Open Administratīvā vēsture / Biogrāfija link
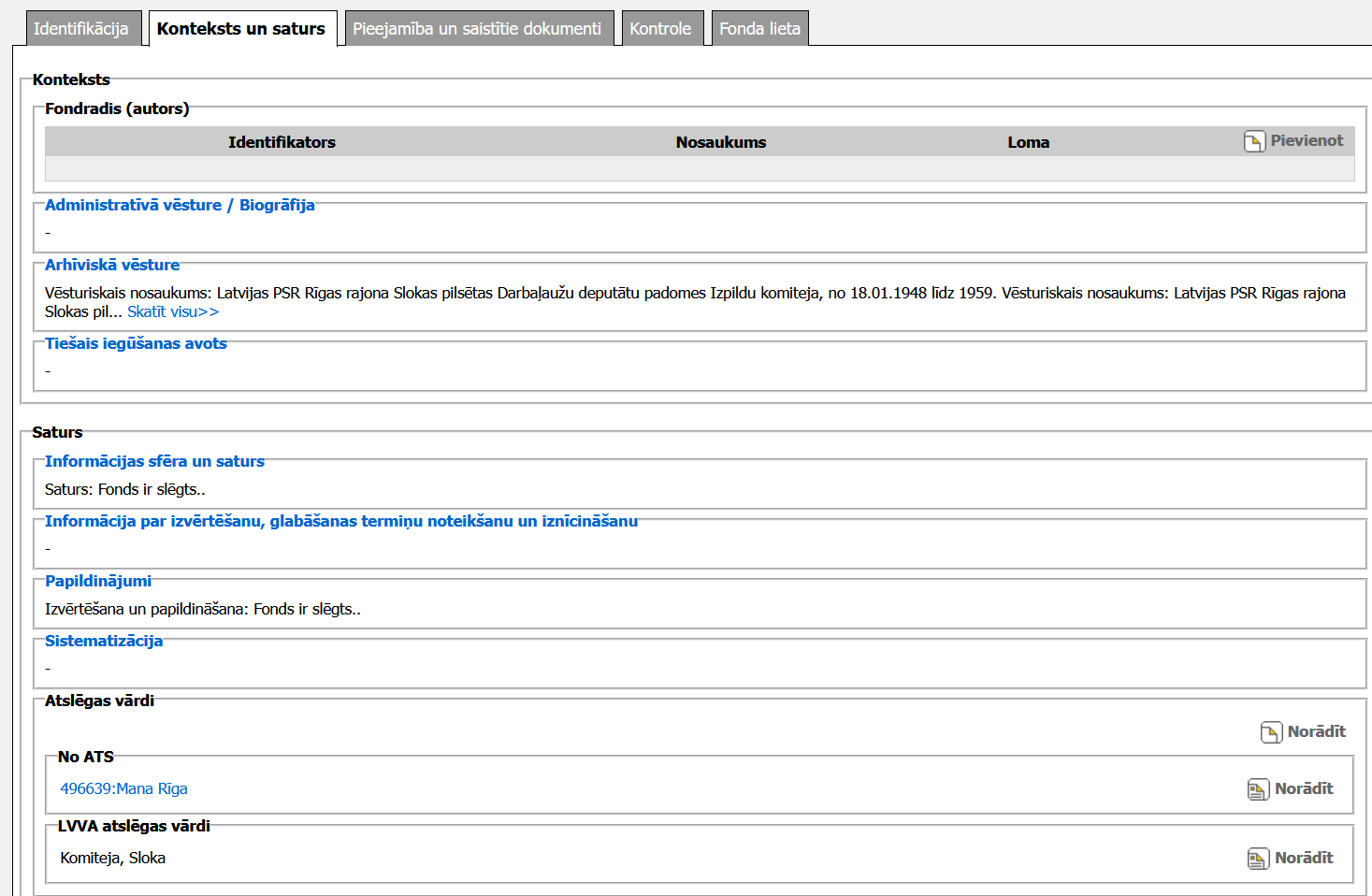1372x896 pixels. tap(180, 205)
